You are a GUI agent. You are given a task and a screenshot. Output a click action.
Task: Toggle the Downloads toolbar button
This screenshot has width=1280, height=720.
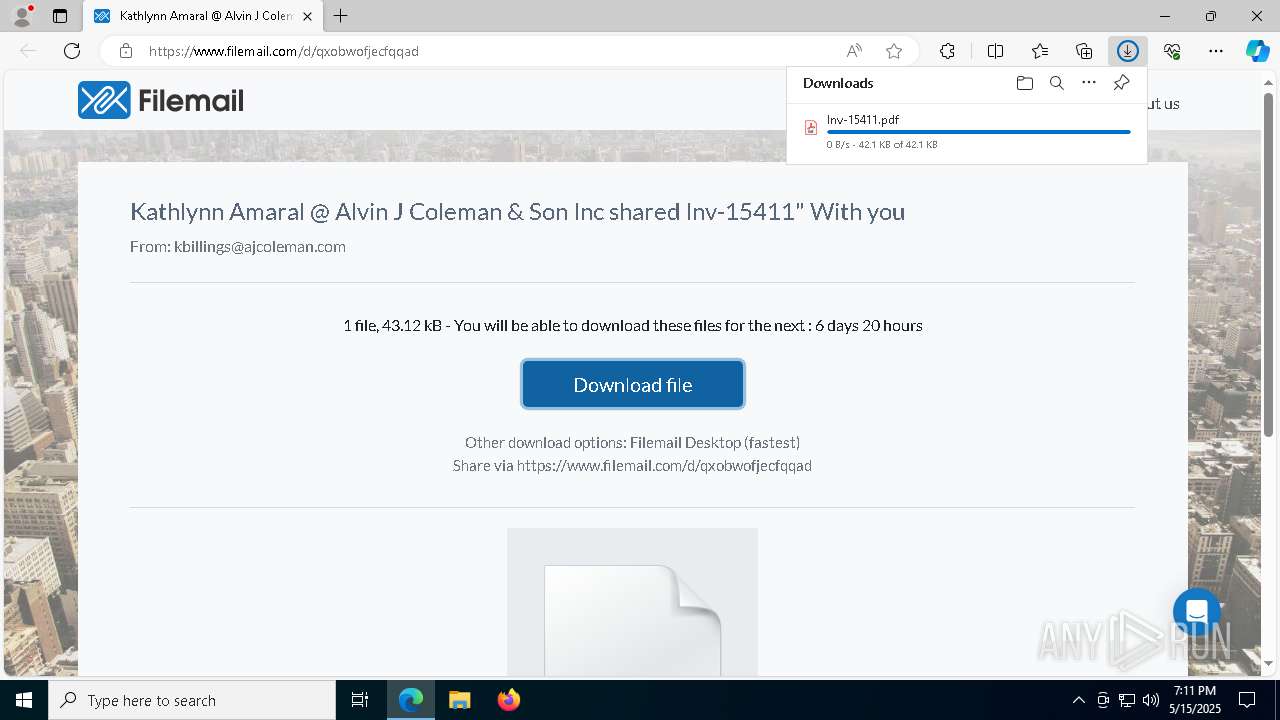pyautogui.click(x=1128, y=51)
